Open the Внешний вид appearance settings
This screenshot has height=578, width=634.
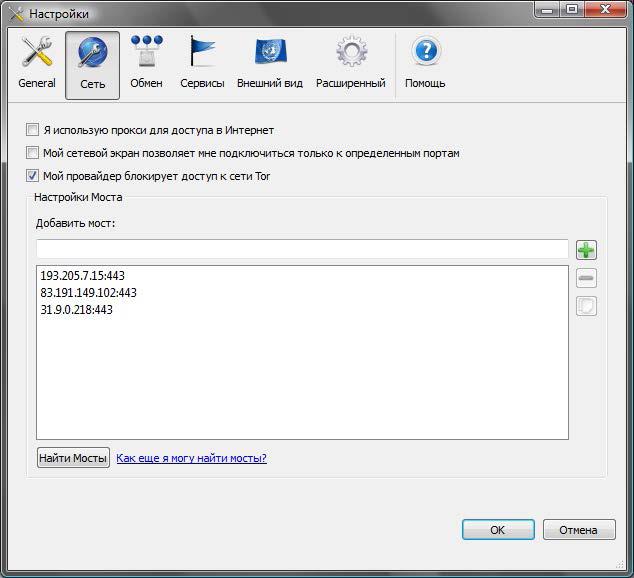pos(270,64)
